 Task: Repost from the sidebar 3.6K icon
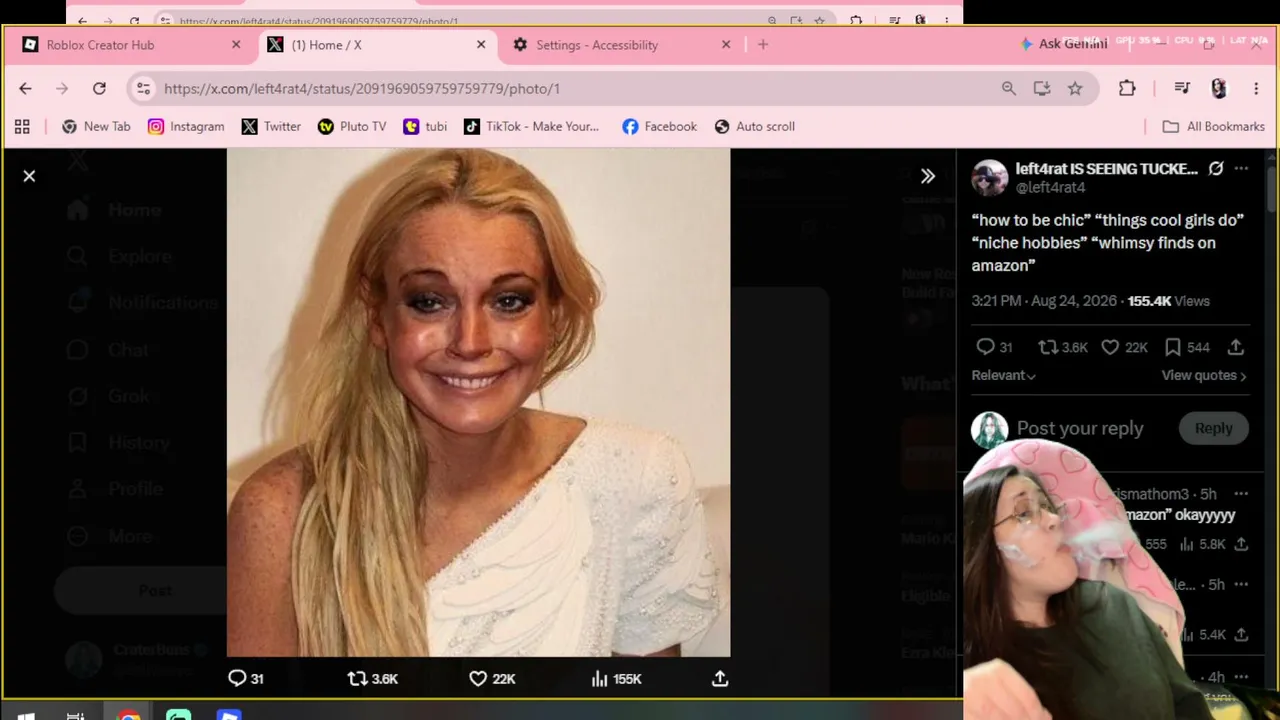(1048, 347)
